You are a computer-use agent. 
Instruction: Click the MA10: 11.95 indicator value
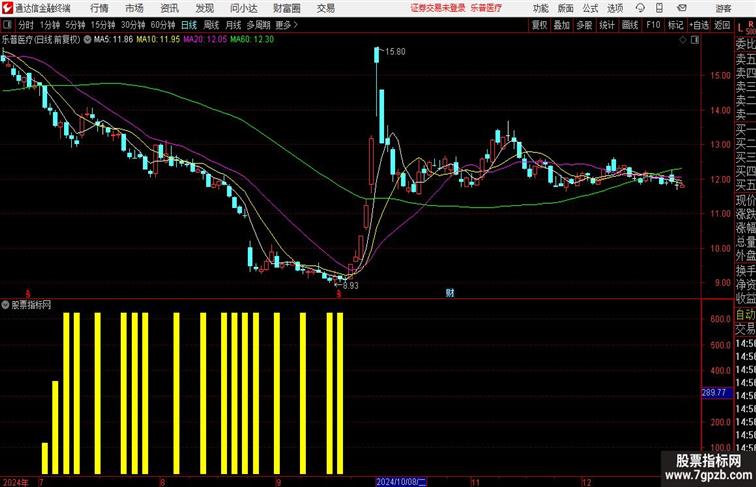tap(158, 40)
